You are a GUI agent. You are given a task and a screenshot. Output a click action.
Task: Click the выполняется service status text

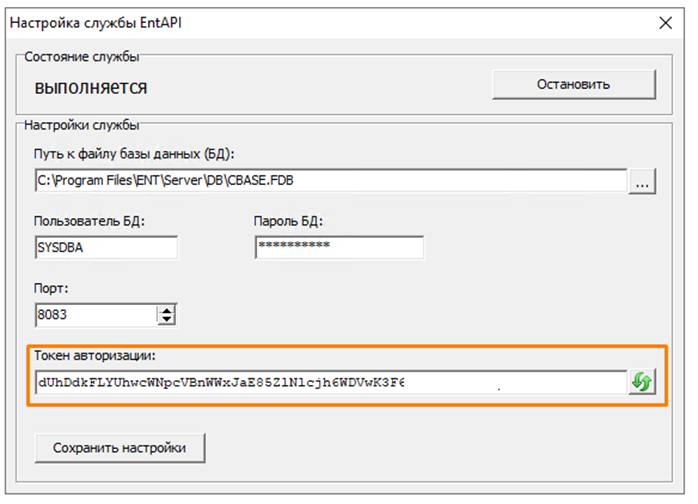(91, 88)
